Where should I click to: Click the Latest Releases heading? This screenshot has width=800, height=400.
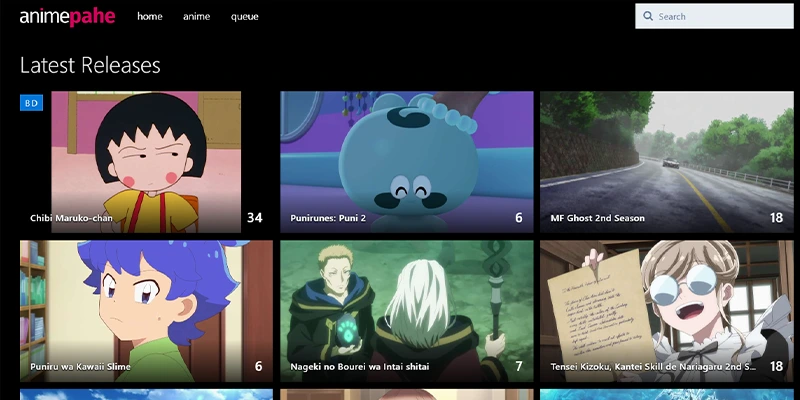click(x=90, y=65)
